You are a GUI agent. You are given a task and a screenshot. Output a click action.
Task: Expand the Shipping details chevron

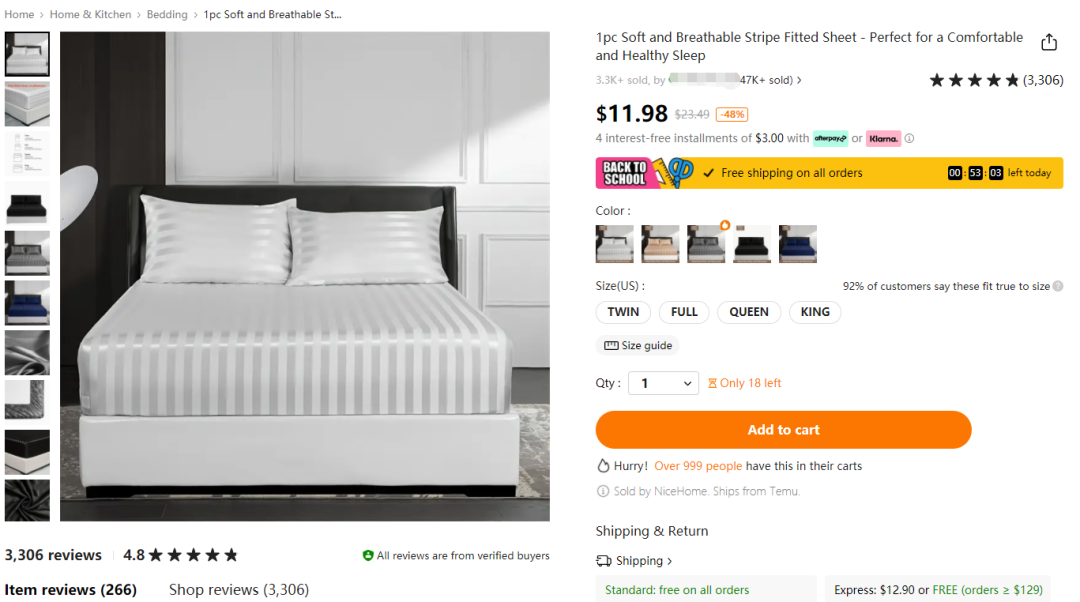tap(670, 562)
